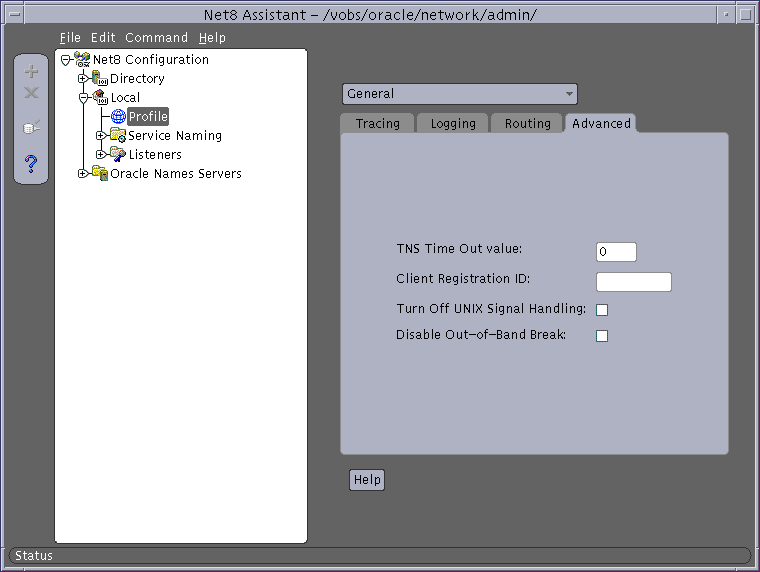Select Listeners label in tree
The image size is (760, 572).
coord(155,154)
